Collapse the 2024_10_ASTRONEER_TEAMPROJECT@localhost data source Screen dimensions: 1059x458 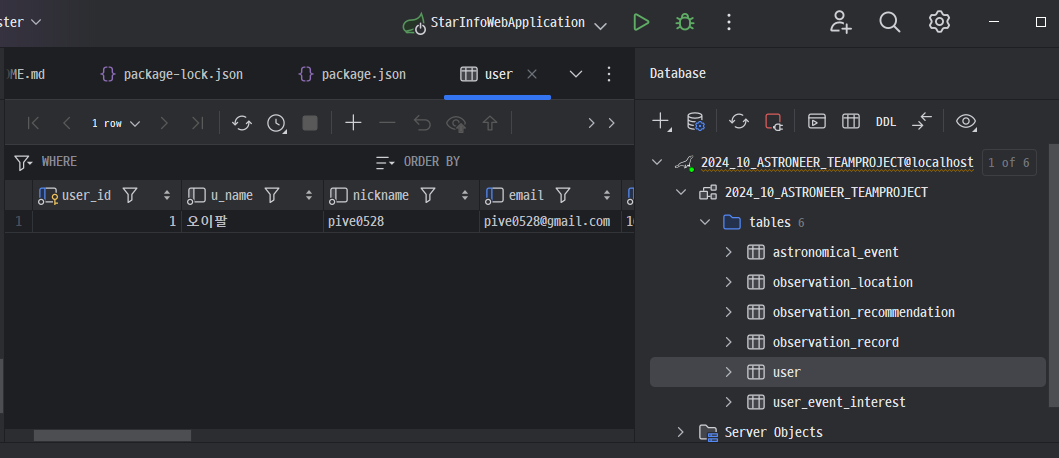[x=656, y=162]
